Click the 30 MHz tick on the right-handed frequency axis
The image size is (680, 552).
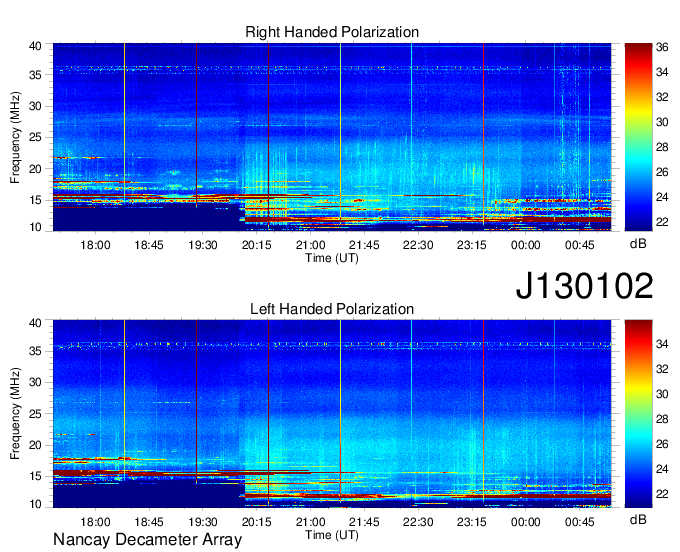click(35, 106)
